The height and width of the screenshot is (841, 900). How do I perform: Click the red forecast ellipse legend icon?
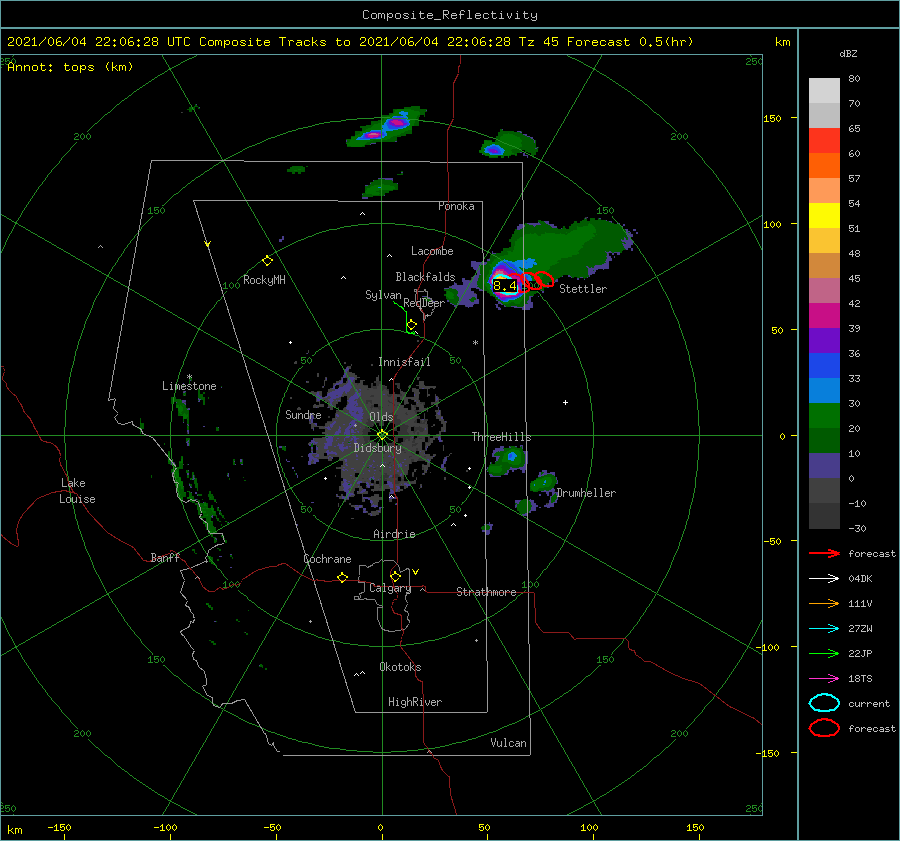(824, 728)
